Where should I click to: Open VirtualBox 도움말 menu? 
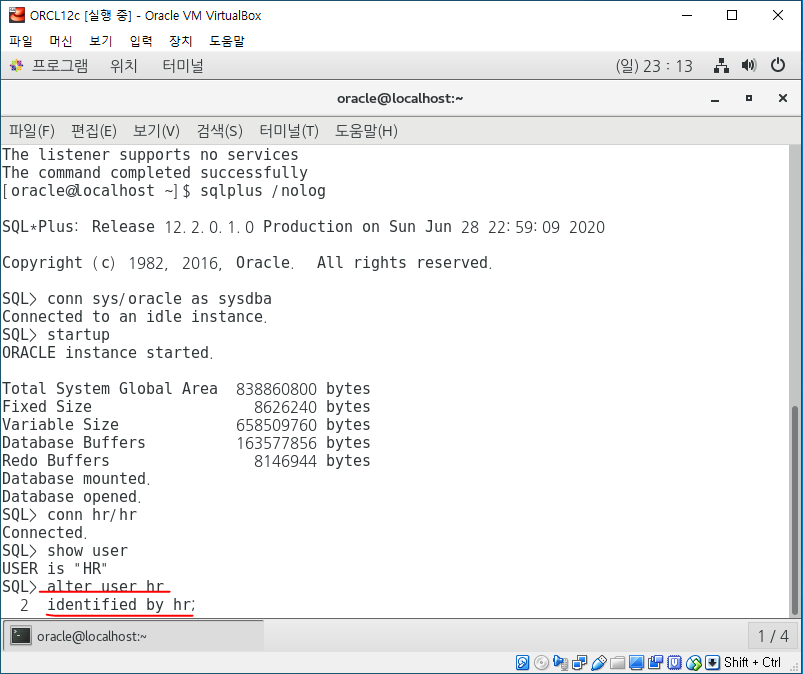pyautogui.click(x=227, y=41)
